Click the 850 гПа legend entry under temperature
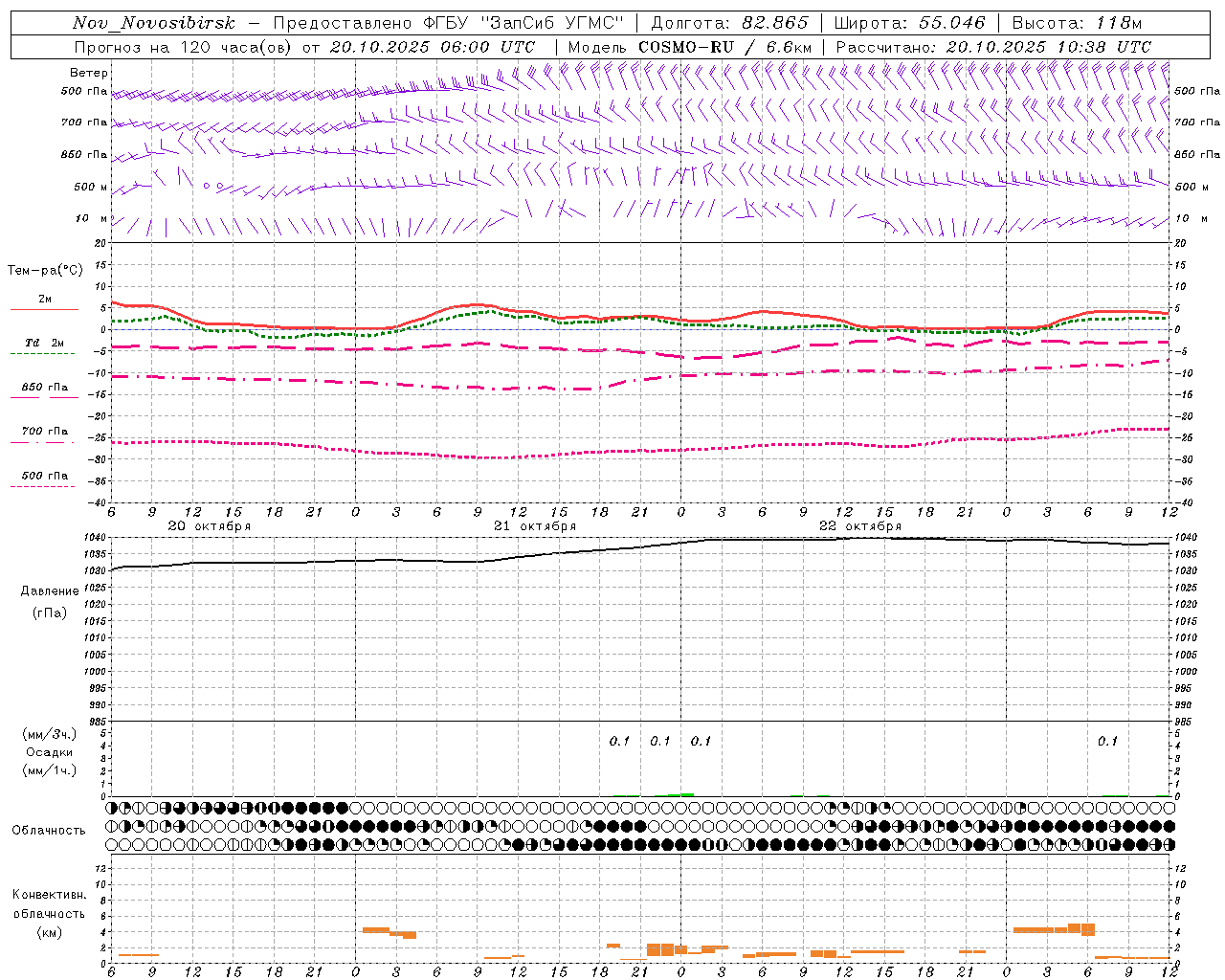Screen dimensions: 1225x980 (45, 388)
